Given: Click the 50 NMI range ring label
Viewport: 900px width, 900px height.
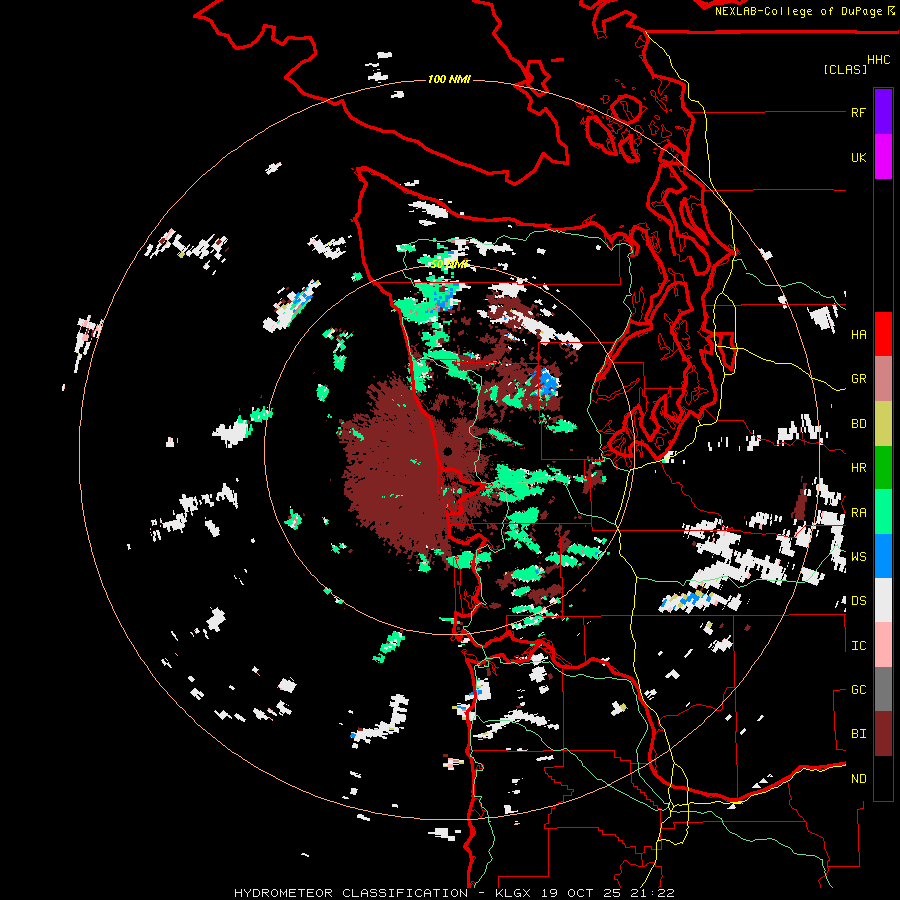Looking at the screenshot, I should pos(451,264).
